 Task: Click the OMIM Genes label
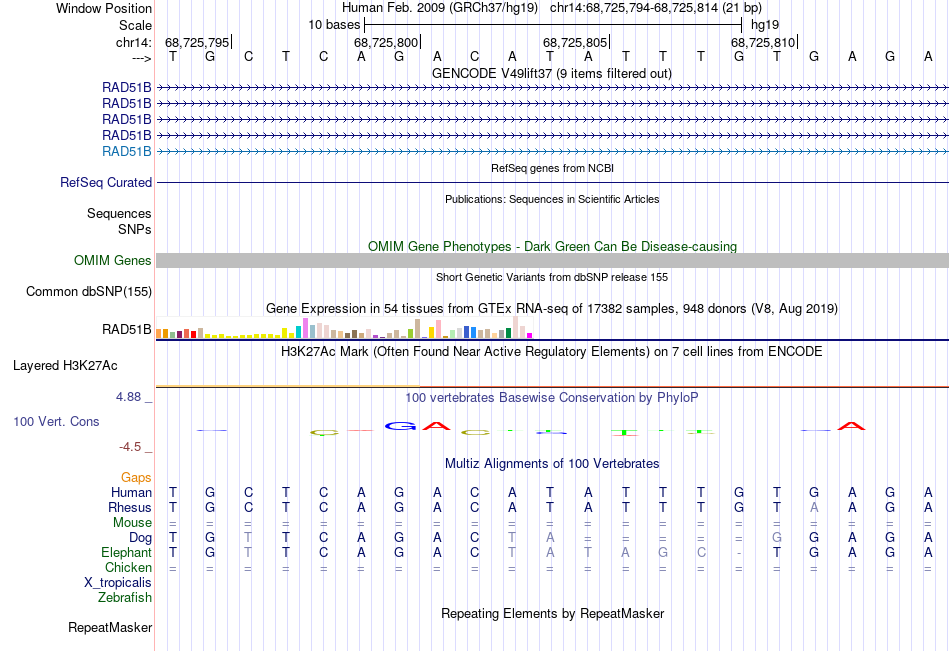click(112, 261)
